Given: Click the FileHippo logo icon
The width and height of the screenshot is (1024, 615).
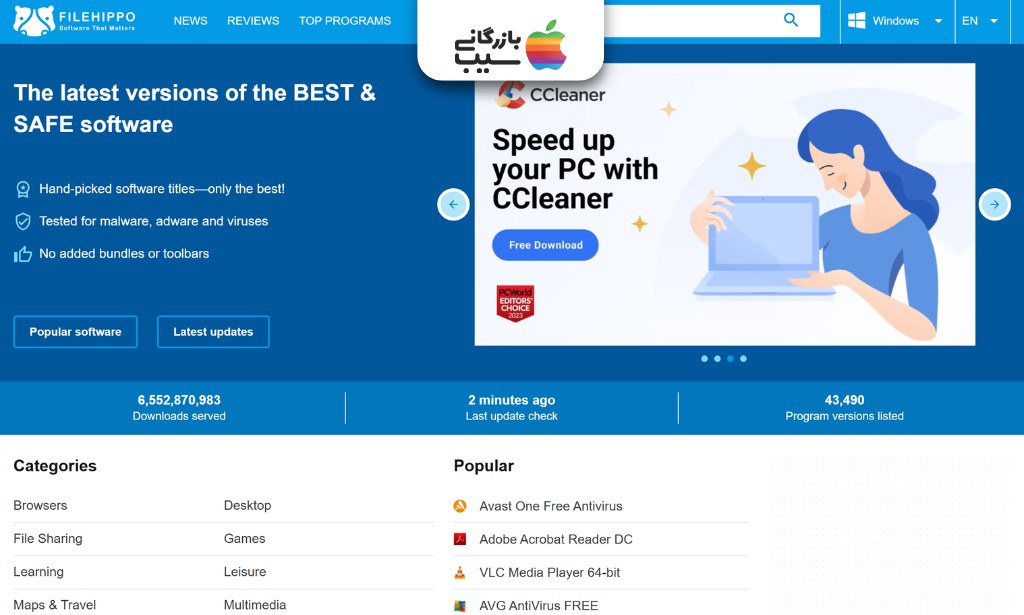Looking at the screenshot, I should click(33, 20).
